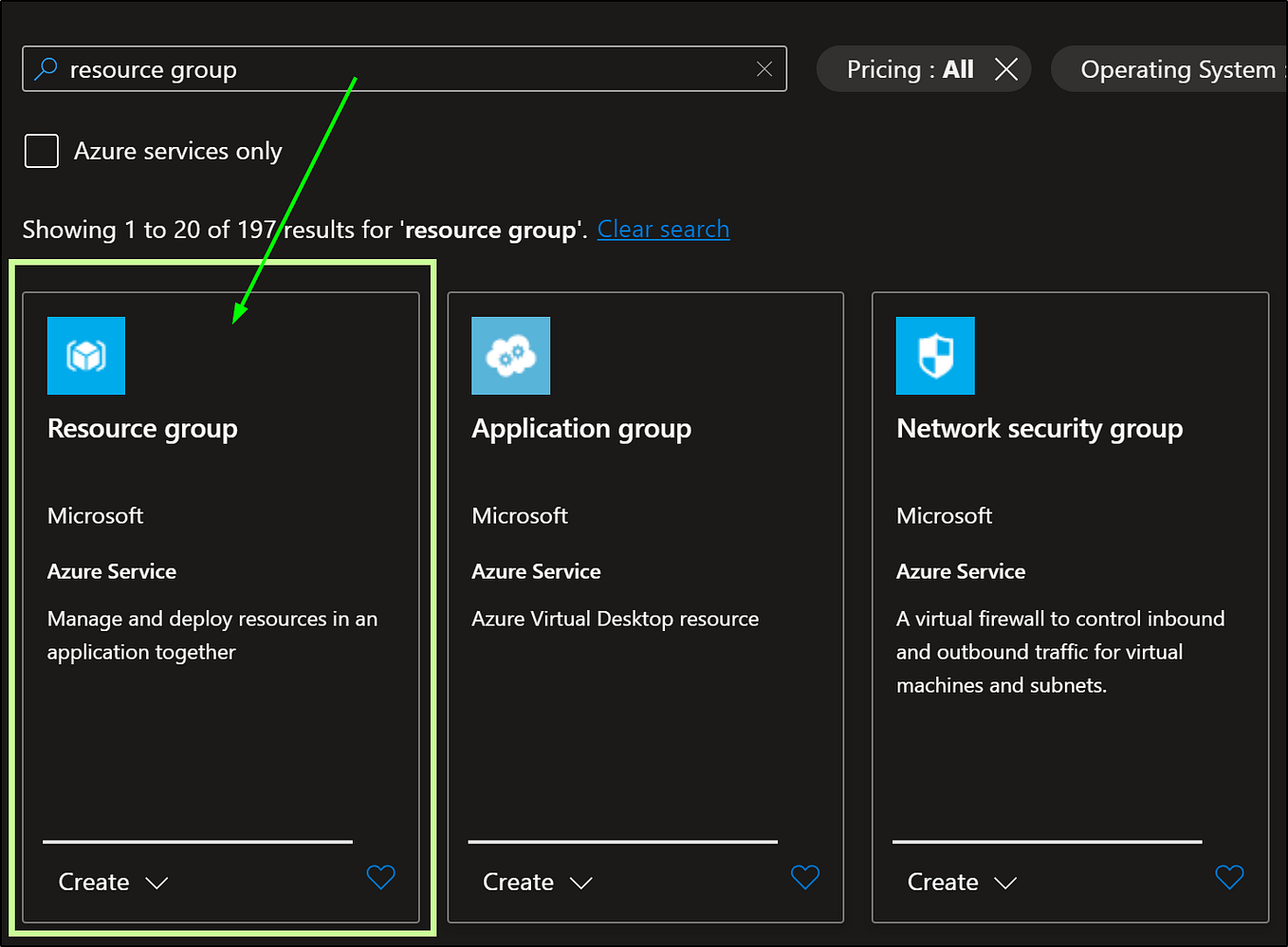This screenshot has height=947, width=1288.
Task: Remove the Pricing All filter via its X
Action: point(1006,68)
